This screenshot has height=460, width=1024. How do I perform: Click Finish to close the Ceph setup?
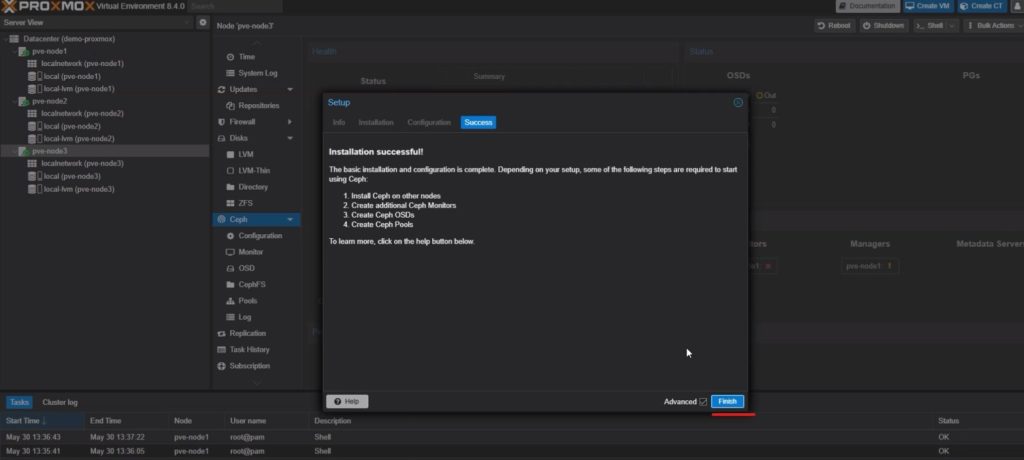(x=727, y=401)
